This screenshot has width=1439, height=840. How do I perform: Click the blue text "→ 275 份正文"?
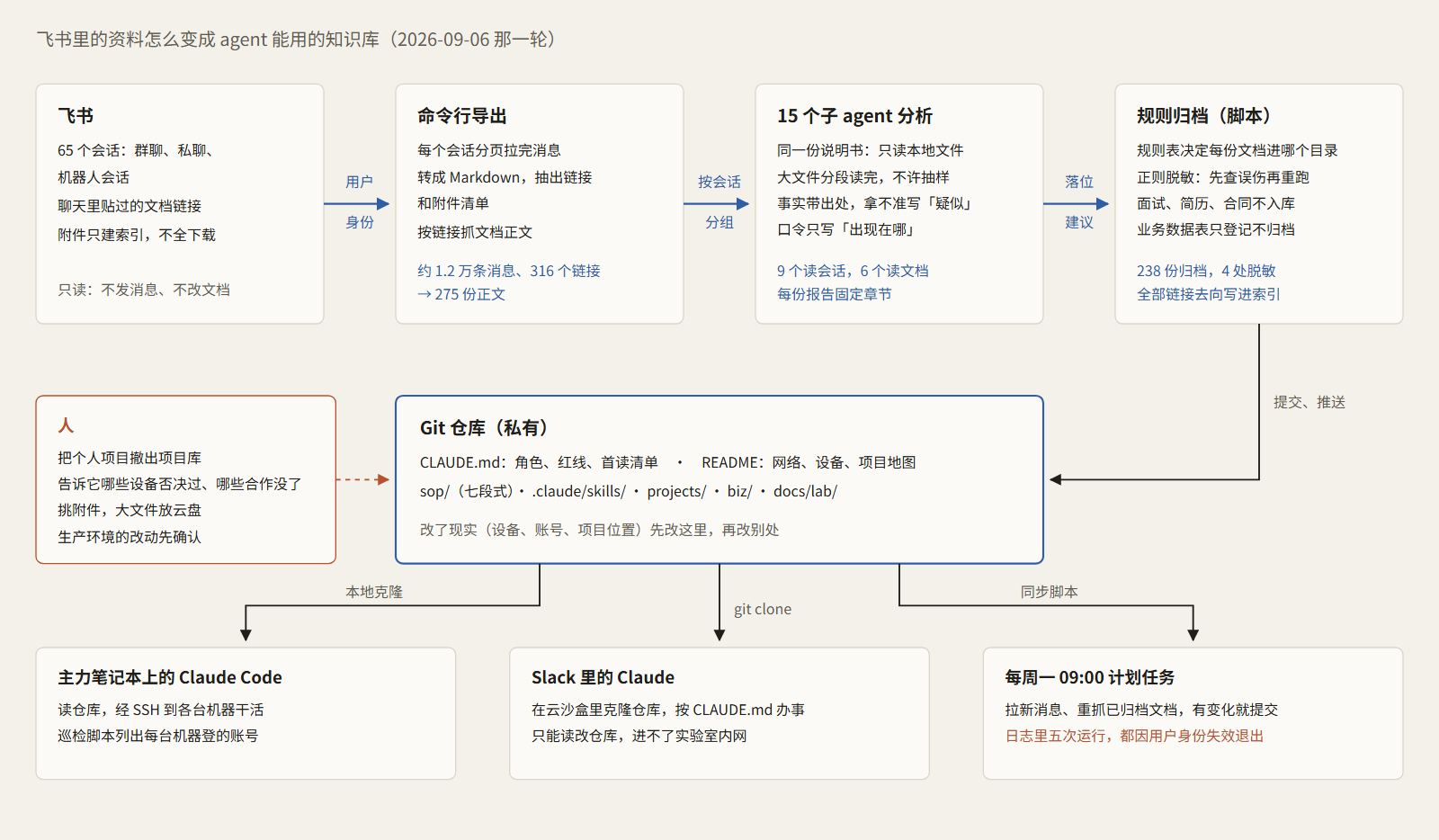(x=461, y=294)
